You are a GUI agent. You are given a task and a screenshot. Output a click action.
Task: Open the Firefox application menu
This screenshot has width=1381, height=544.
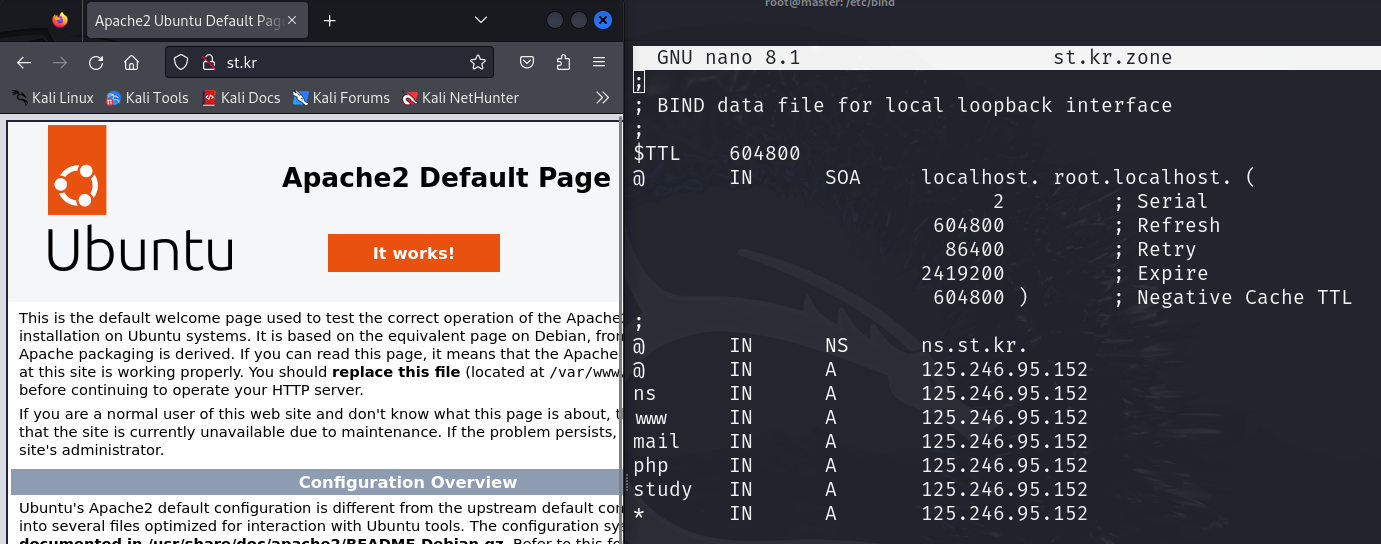(x=599, y=62)
